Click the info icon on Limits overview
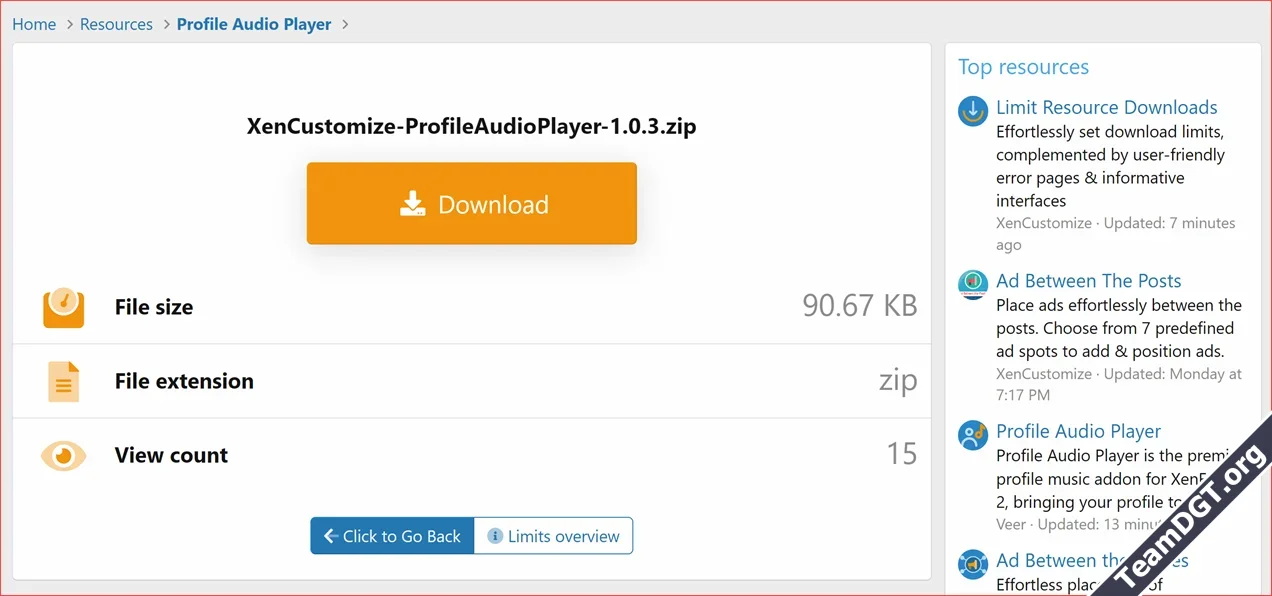This screenshot has width=1272, height=596. tap(495, 535)
